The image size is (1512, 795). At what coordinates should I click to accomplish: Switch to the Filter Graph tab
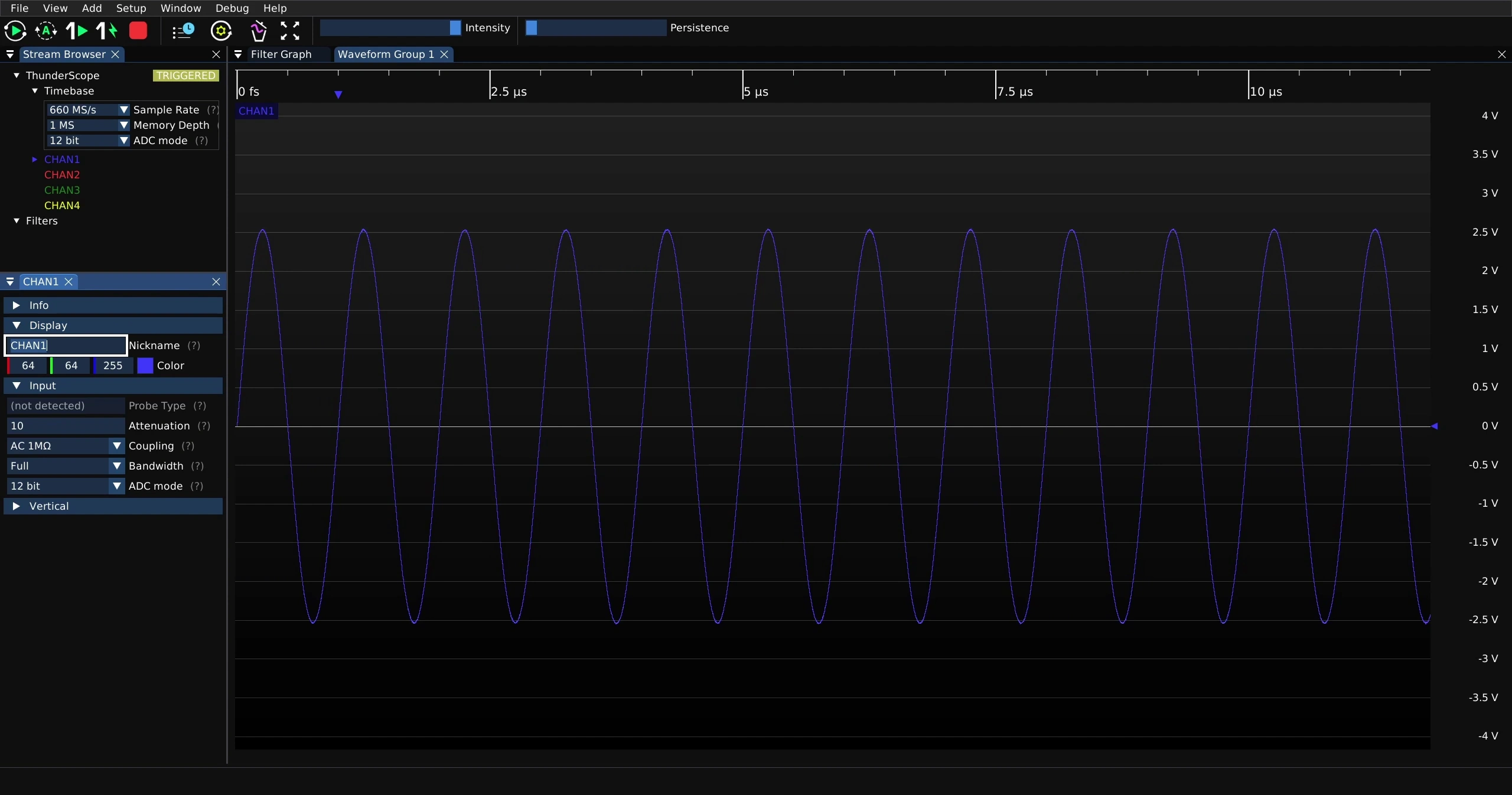click(281, 54)
